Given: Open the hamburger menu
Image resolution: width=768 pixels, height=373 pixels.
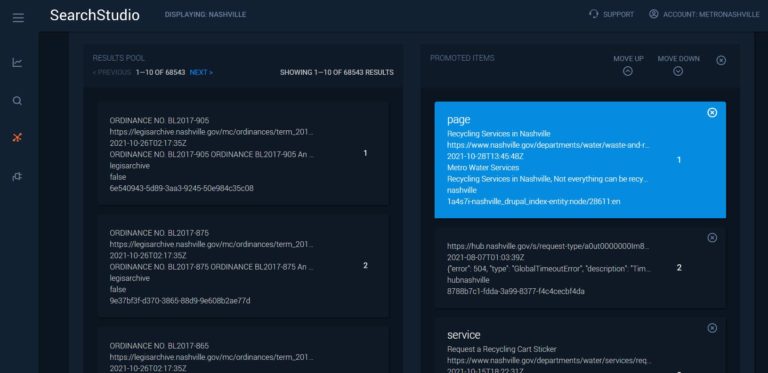Looking at the screenshot, I should click(18, 18).
